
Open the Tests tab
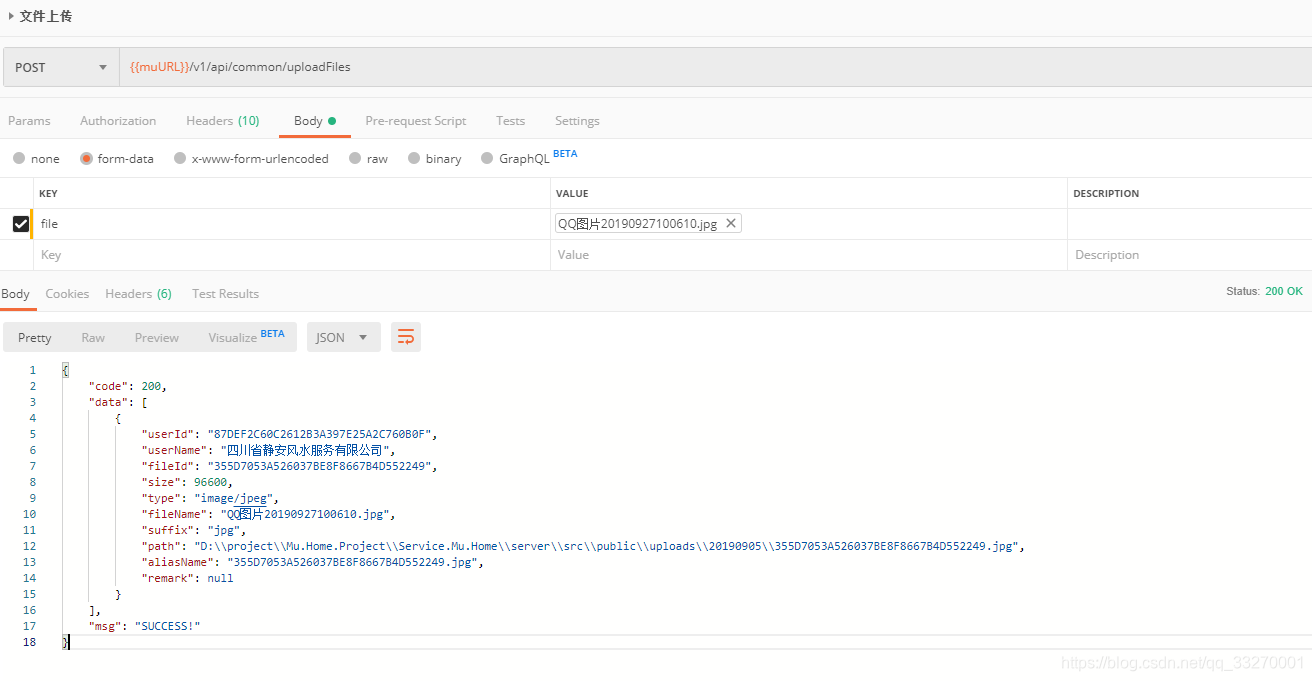click(x=510, y=120)
